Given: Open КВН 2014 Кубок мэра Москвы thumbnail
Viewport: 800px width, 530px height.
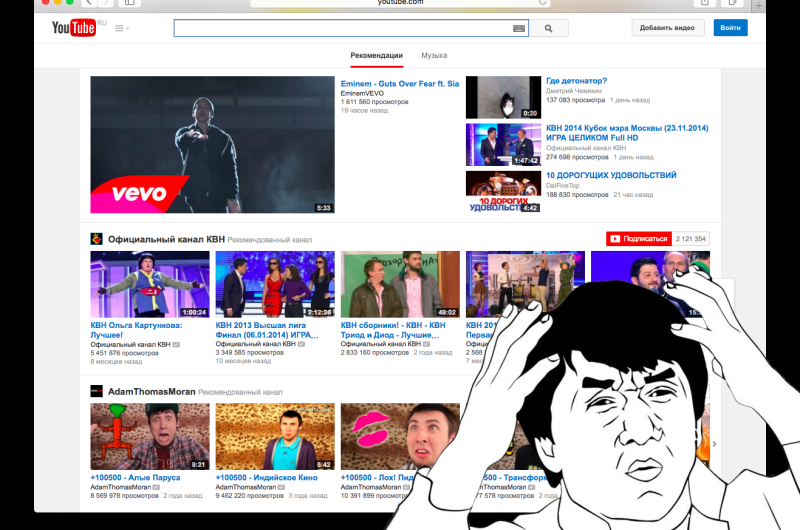Looking at the screenshot, I should [x=503, y=144].
